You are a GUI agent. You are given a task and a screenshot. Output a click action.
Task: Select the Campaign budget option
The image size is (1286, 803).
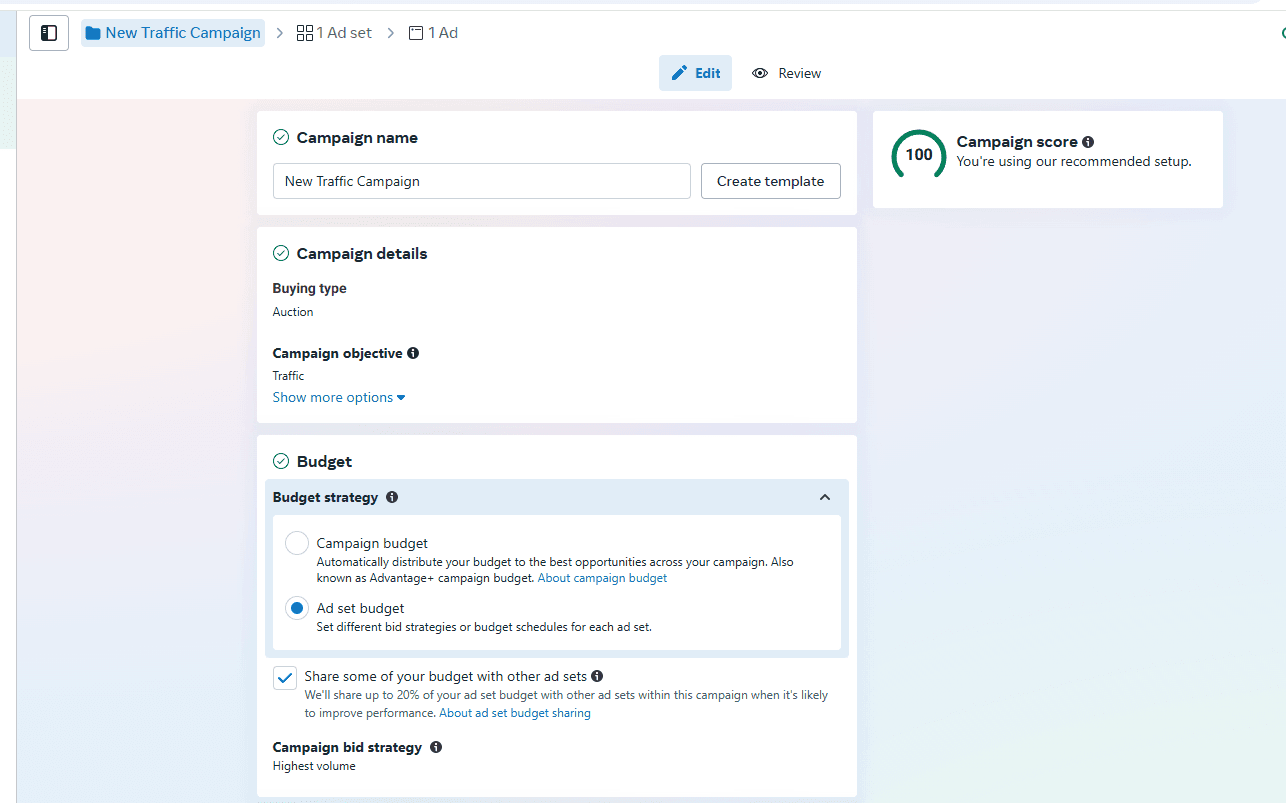click(x=297, y=542)
